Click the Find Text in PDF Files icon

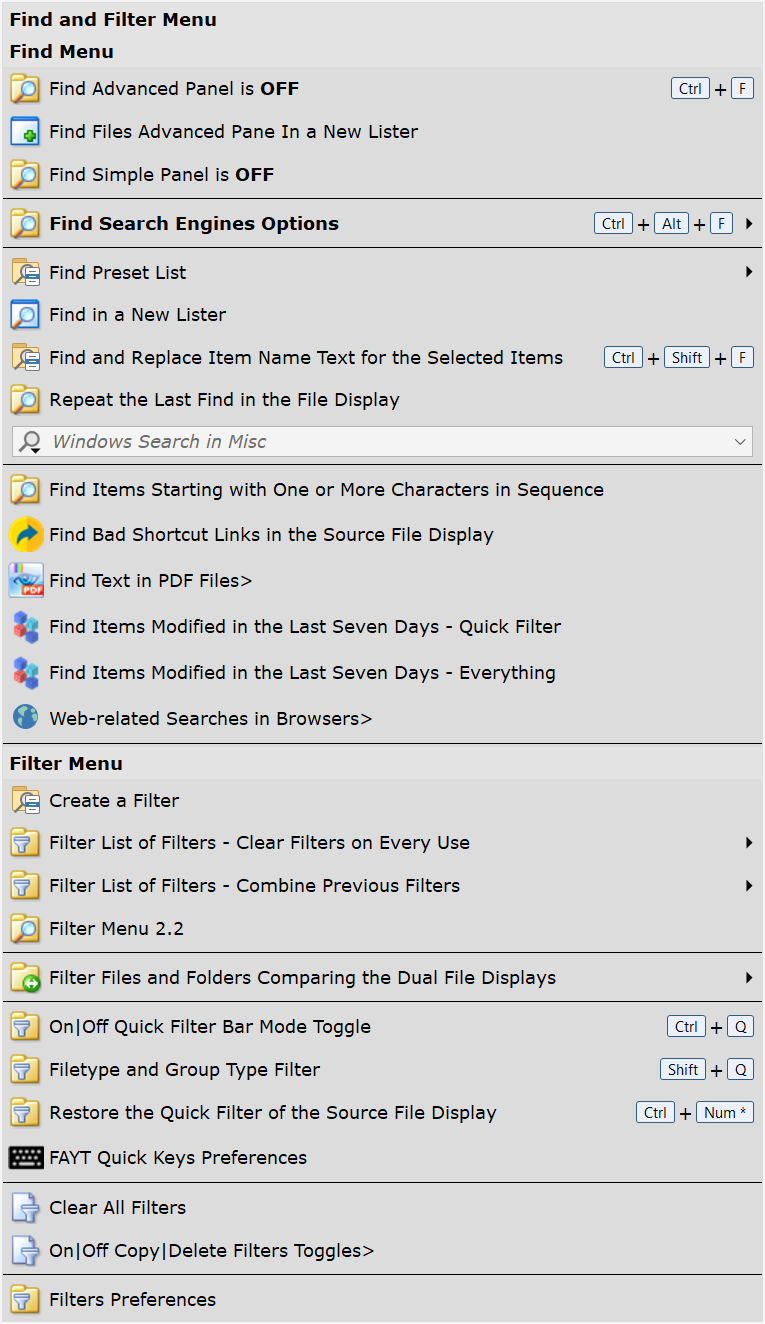26,580
